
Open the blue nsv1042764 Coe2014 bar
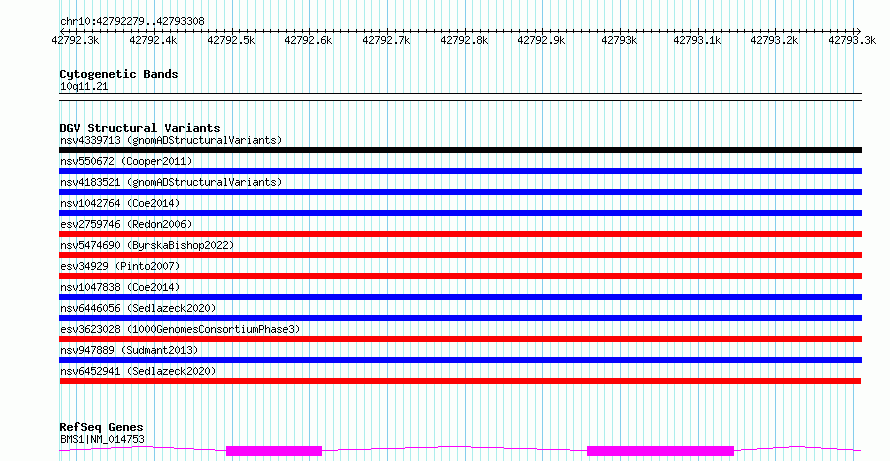click(460, 213)
